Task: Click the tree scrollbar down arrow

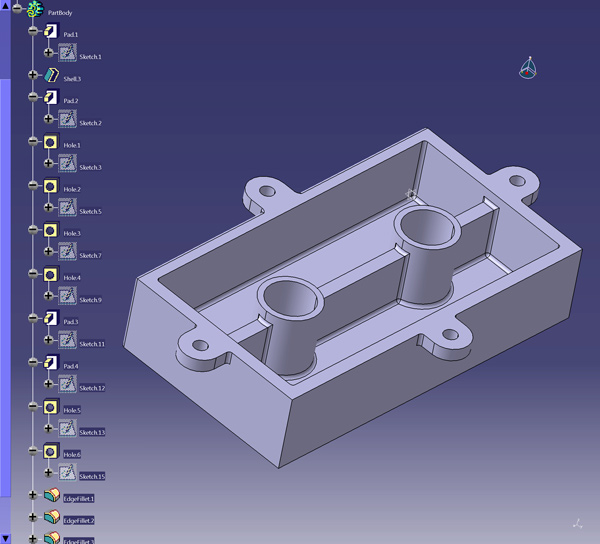Action: point(5,539)
